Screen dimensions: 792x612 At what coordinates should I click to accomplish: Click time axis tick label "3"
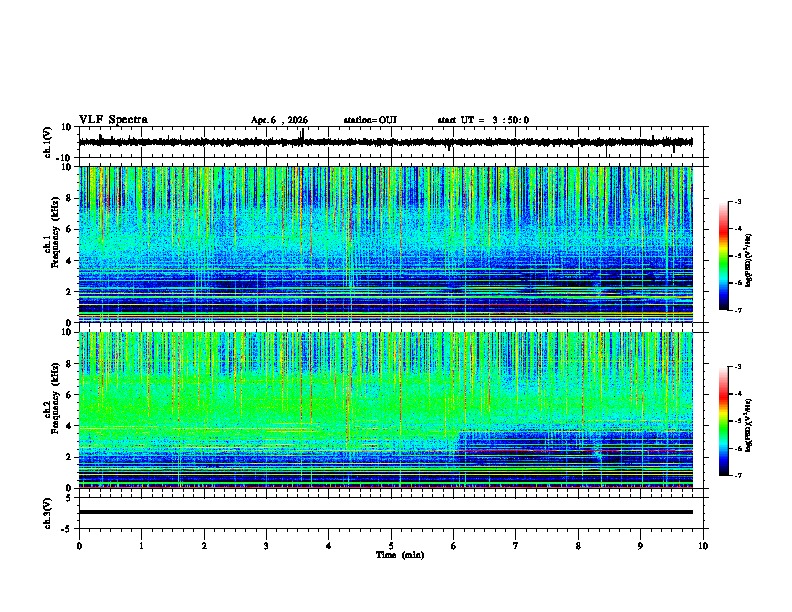point(266,546)
